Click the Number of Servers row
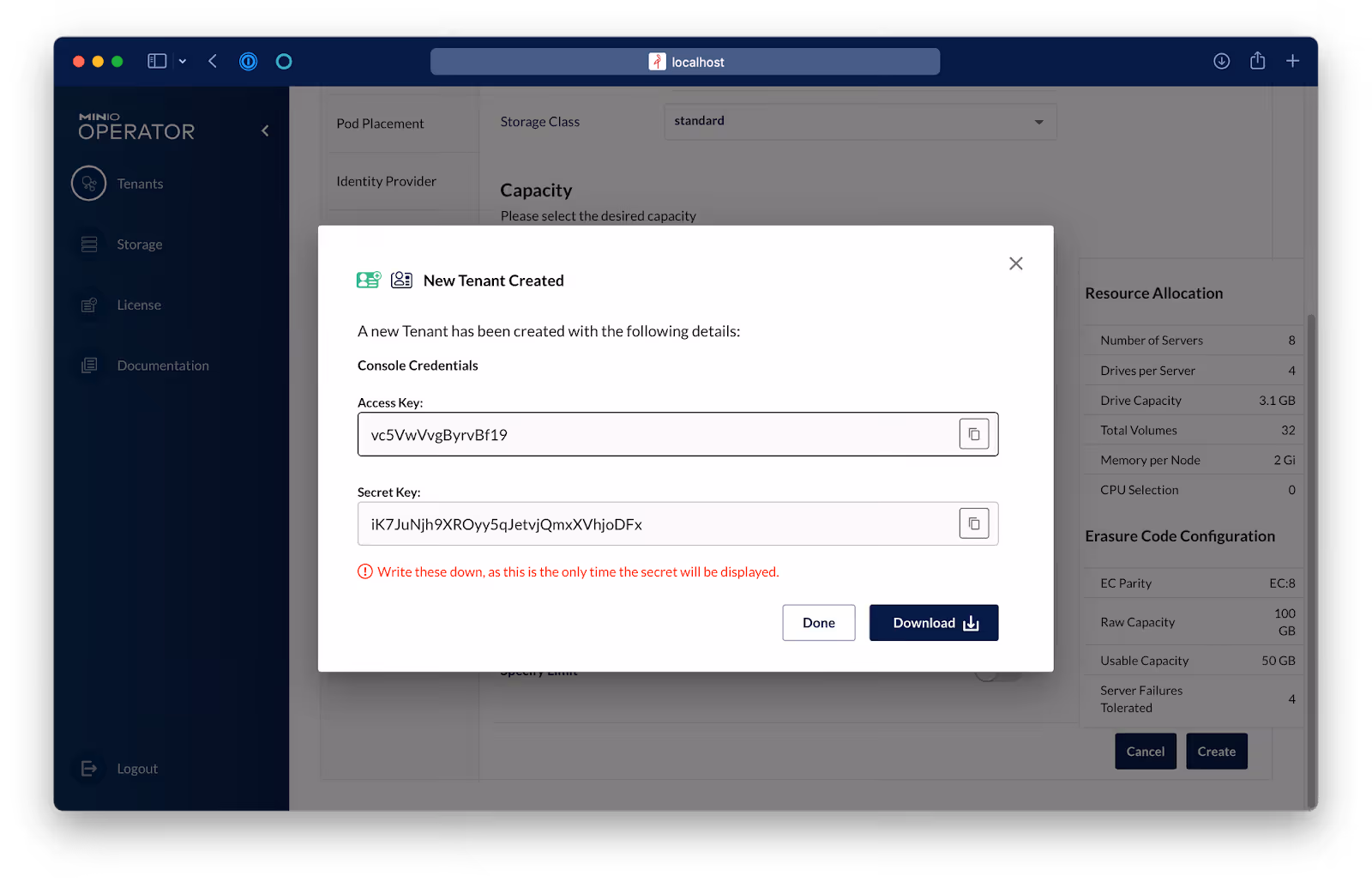This screenshot has width=1372, height=882. (x=1194, y=341)
